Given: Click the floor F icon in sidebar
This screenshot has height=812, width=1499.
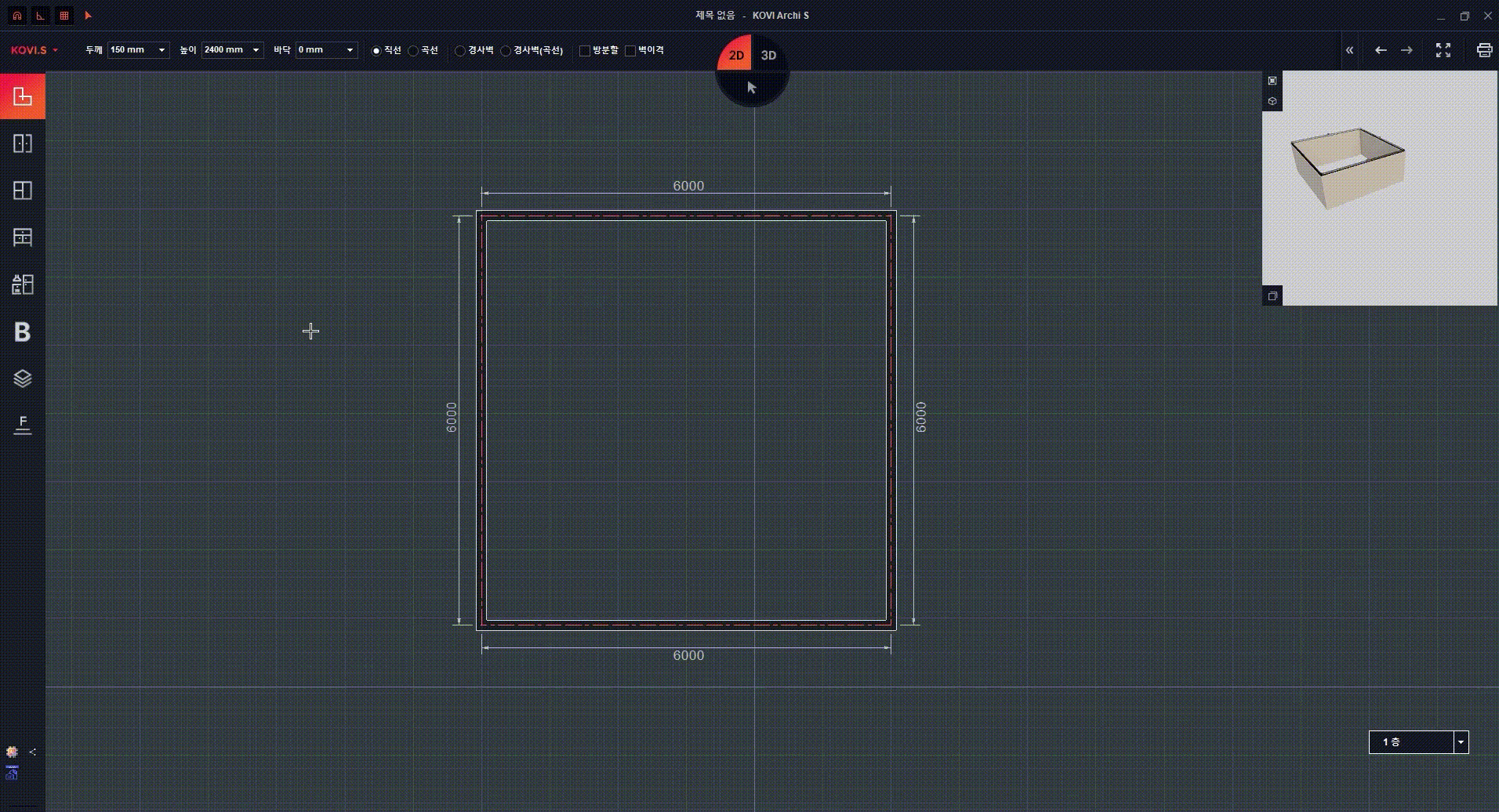Looking at the screenshot, I should tap(23, 425).
